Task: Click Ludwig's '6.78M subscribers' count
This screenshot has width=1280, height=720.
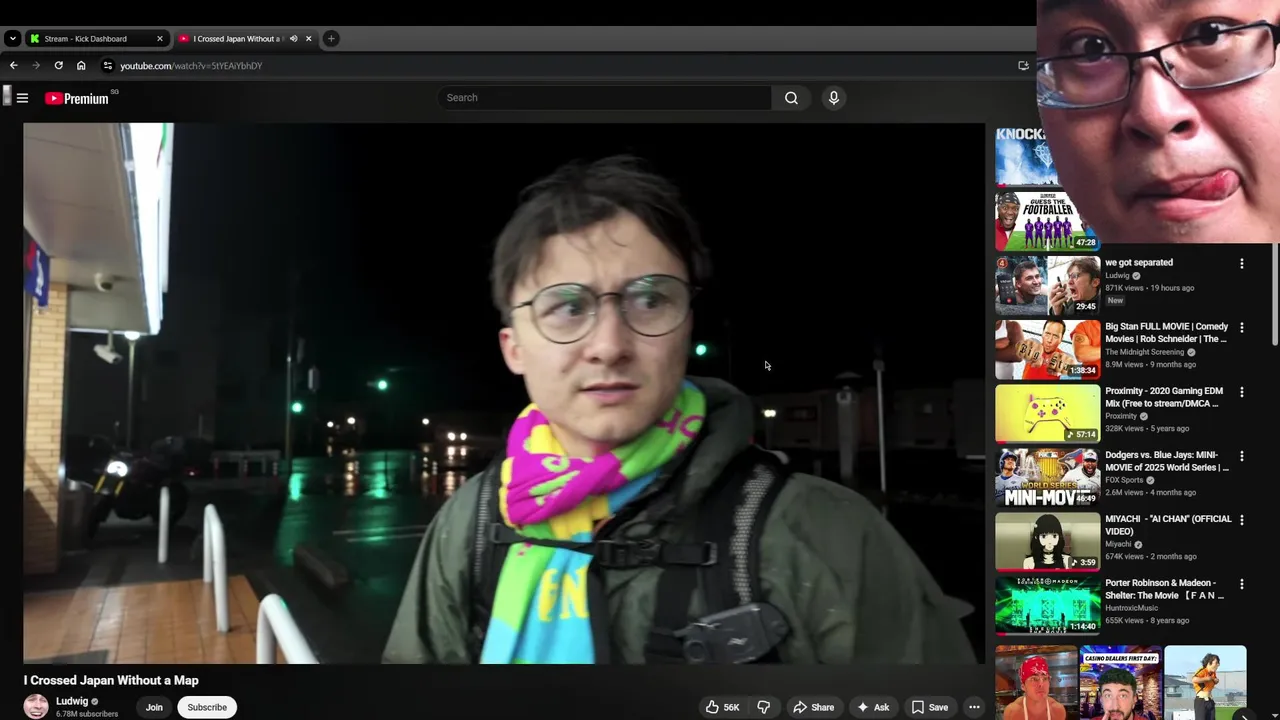Action: click(87, 714)
